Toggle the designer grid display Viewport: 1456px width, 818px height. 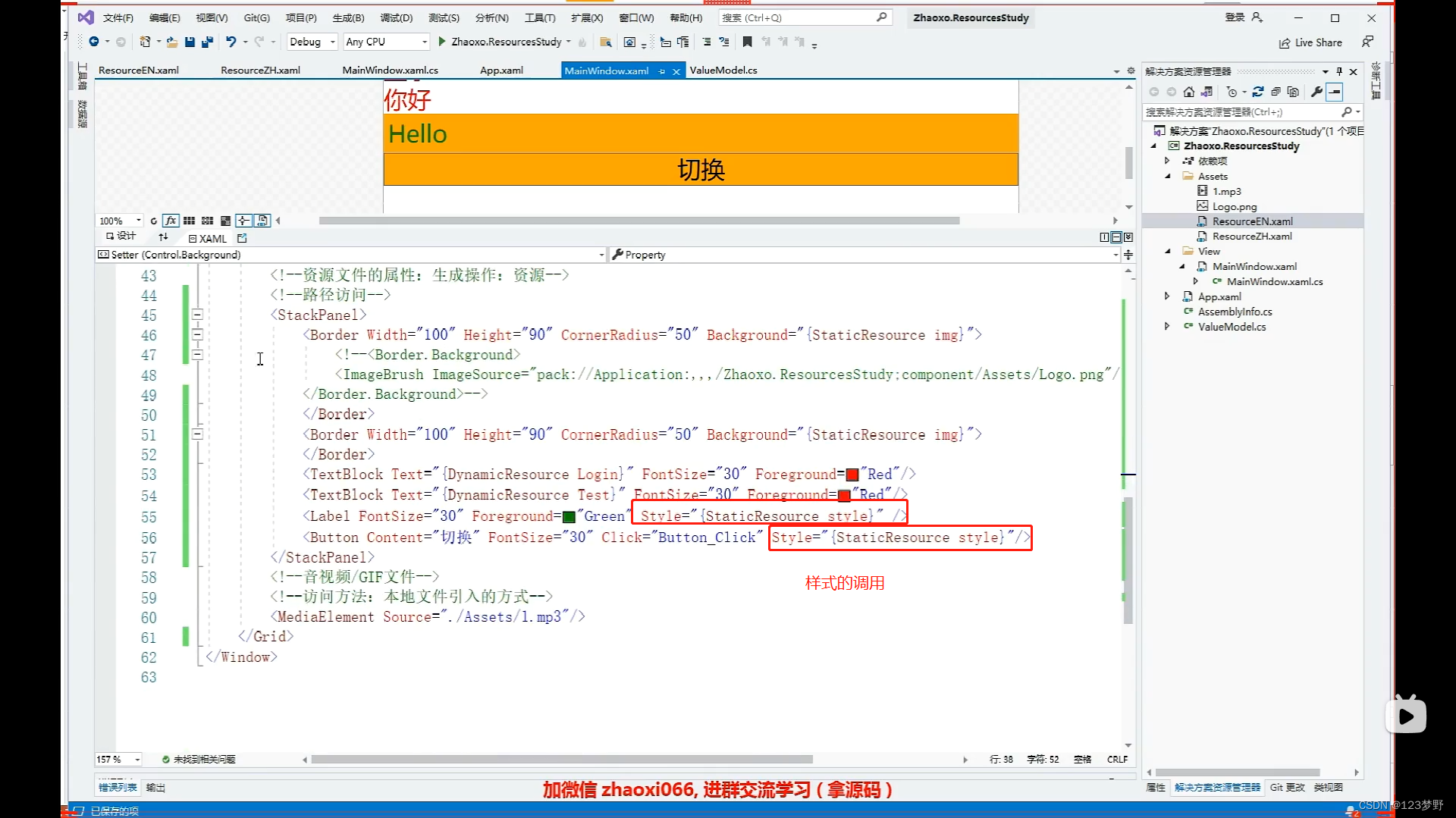click(x=189, y=221)
